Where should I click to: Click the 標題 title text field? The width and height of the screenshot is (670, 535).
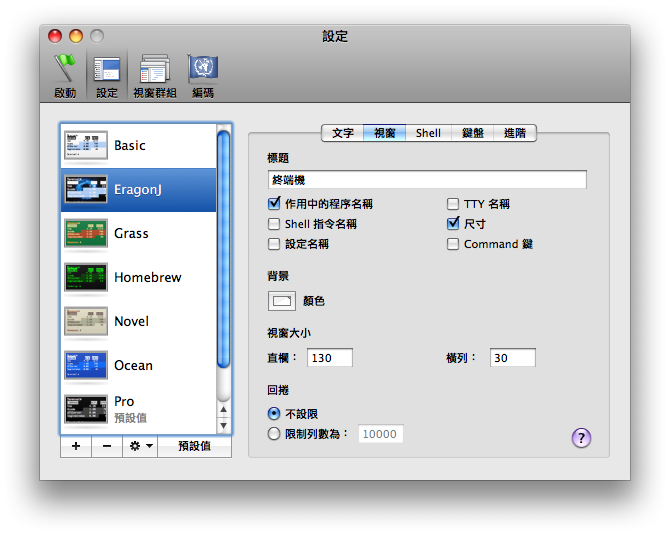pos(426,180)
